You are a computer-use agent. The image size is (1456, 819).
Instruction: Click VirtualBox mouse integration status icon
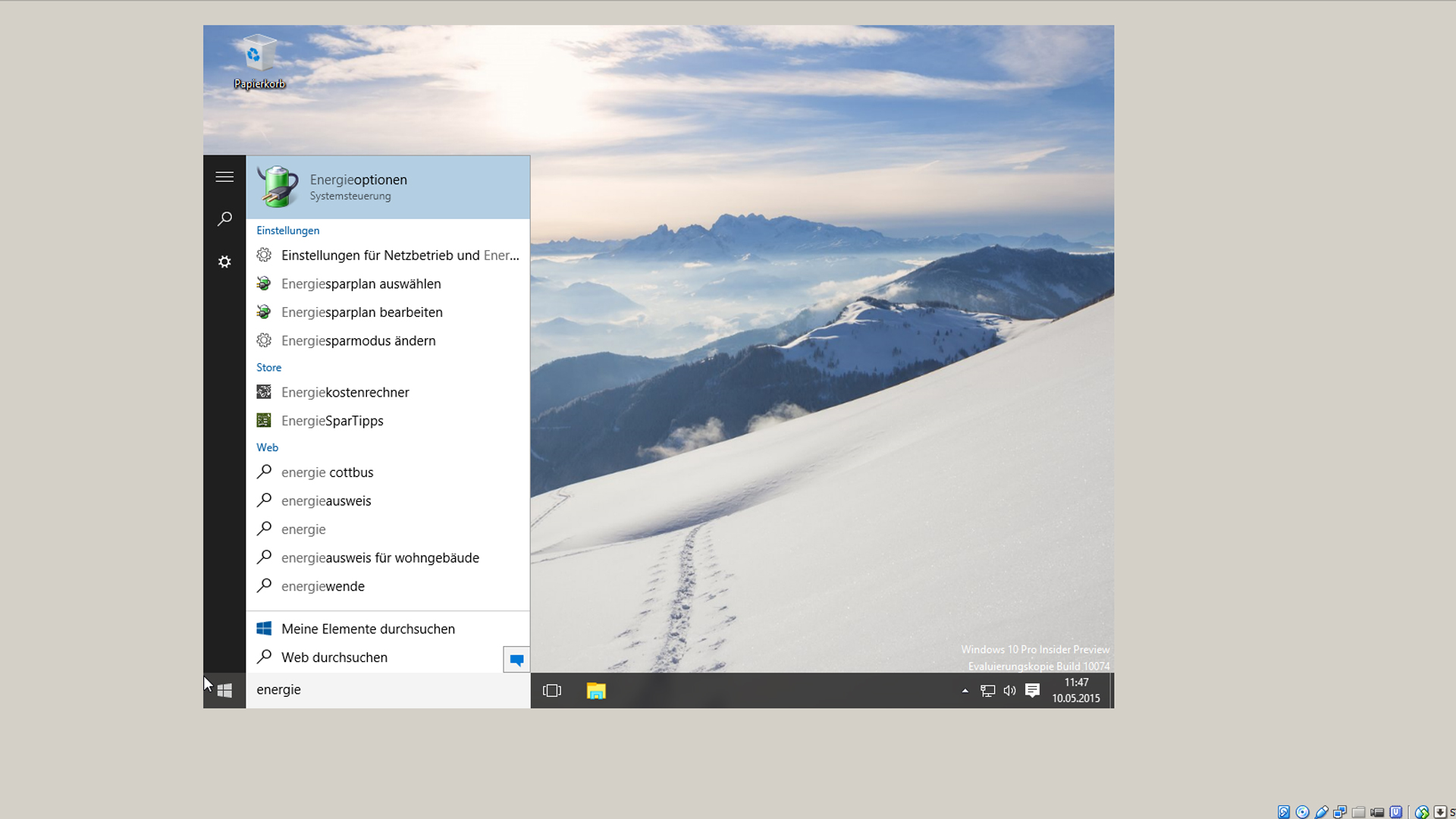[1422, 812]
